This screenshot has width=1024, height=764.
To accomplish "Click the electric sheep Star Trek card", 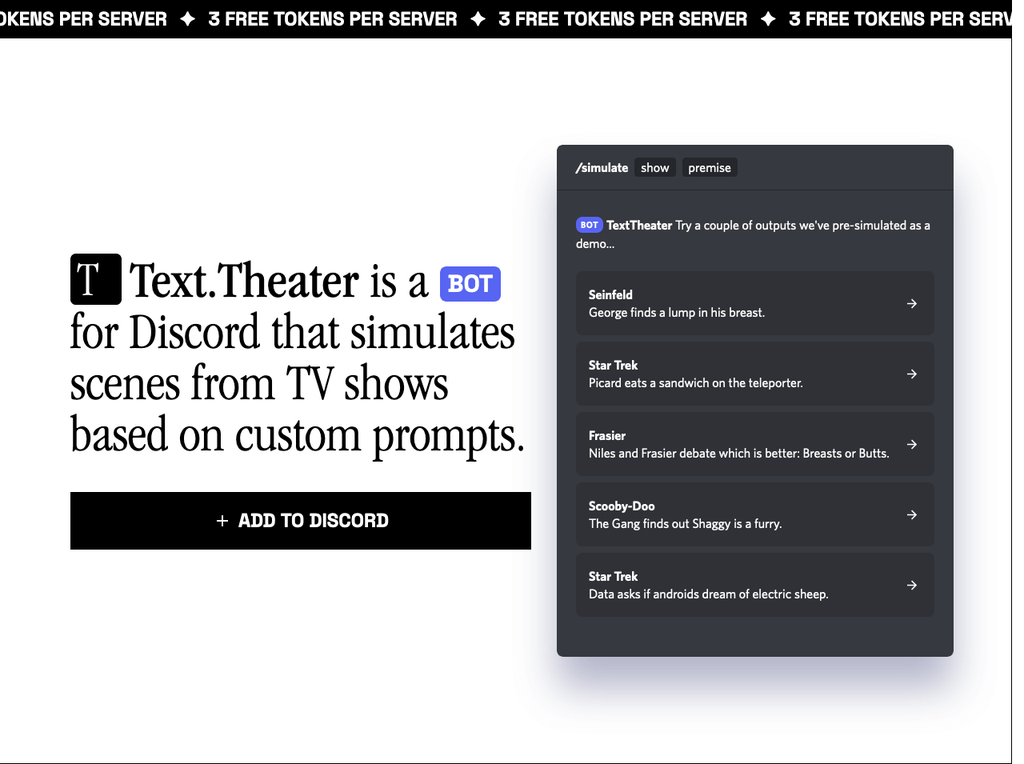I will coord(755,585).
